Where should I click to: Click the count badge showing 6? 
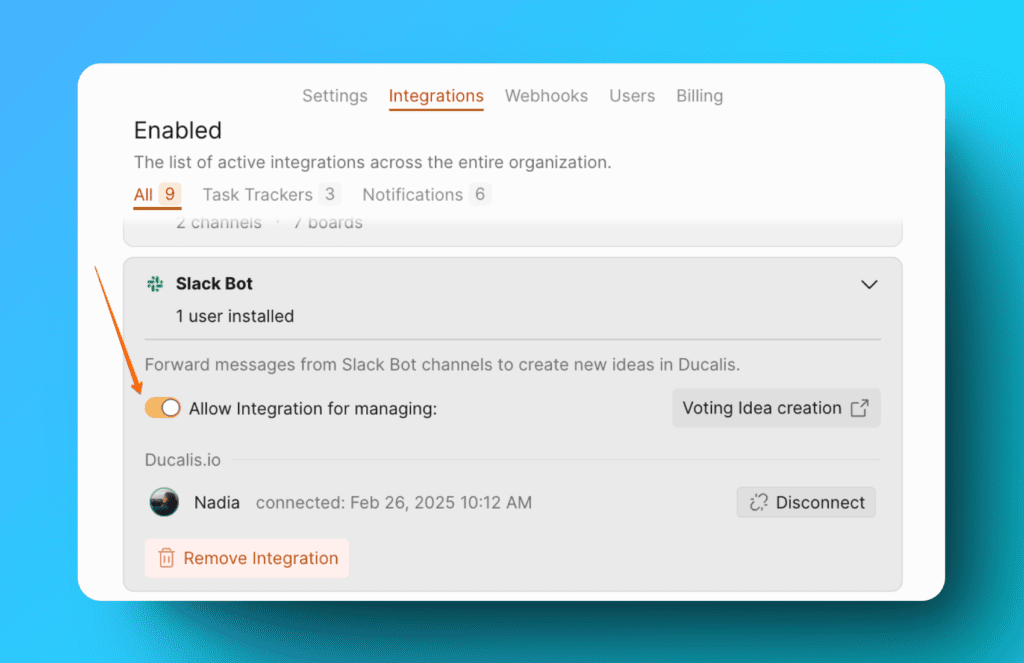pos(480,194)
